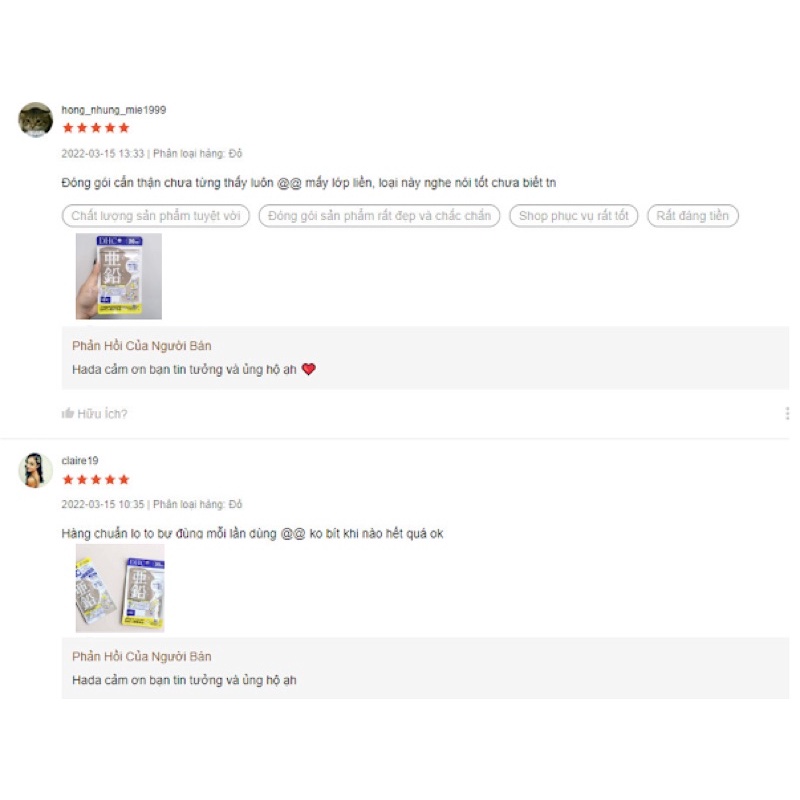Viewport: 800px width, 800px height.
Task: Select tag Đóng gói sản phẩm rất đẹp và chắc chắn
Action: point(379,216)
